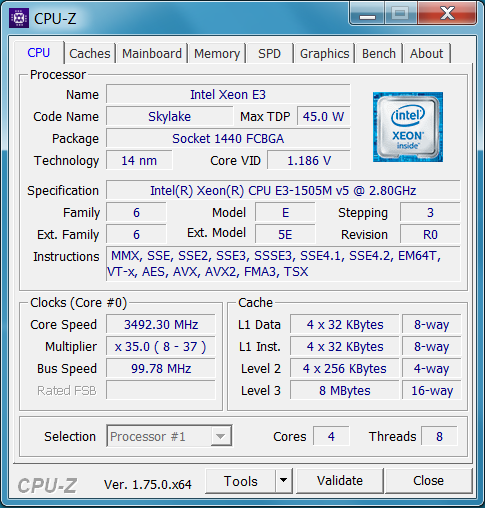Click the Specification field E3-1505M v5
Screen dimensions: 485x508
pyautogui.click(x=283, y=190)
